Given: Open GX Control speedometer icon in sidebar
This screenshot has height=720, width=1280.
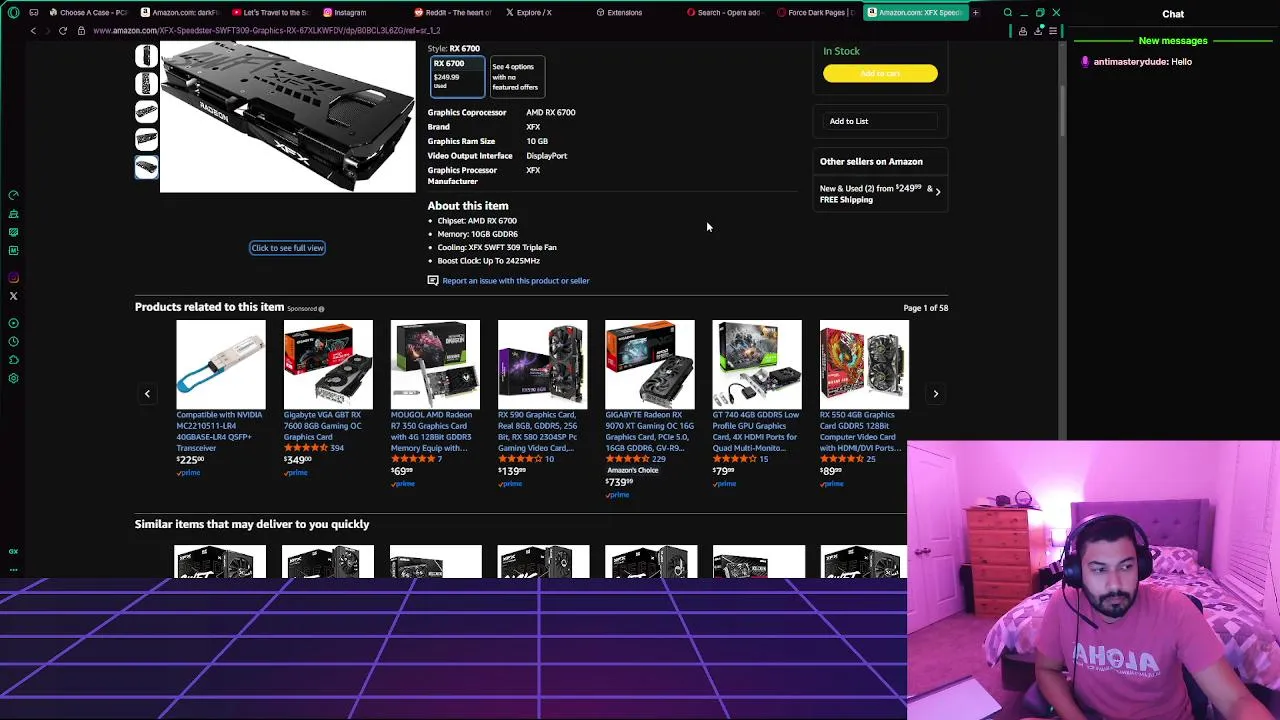Looking at the screenshot, I should 13,195.
